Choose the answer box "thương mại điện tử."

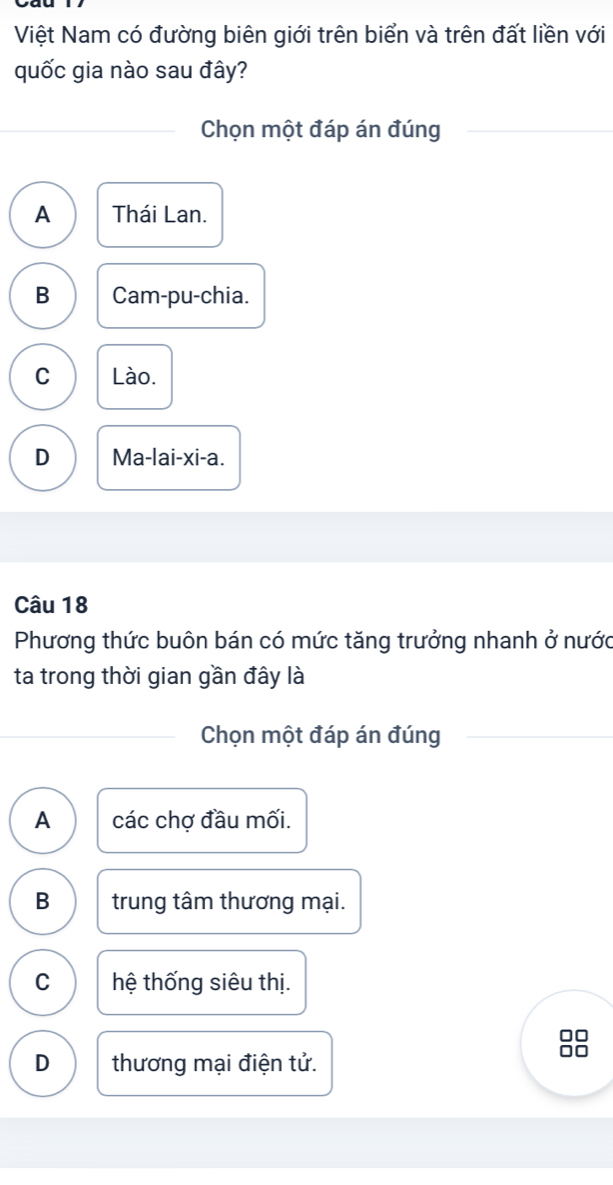tap(215, 1063)
